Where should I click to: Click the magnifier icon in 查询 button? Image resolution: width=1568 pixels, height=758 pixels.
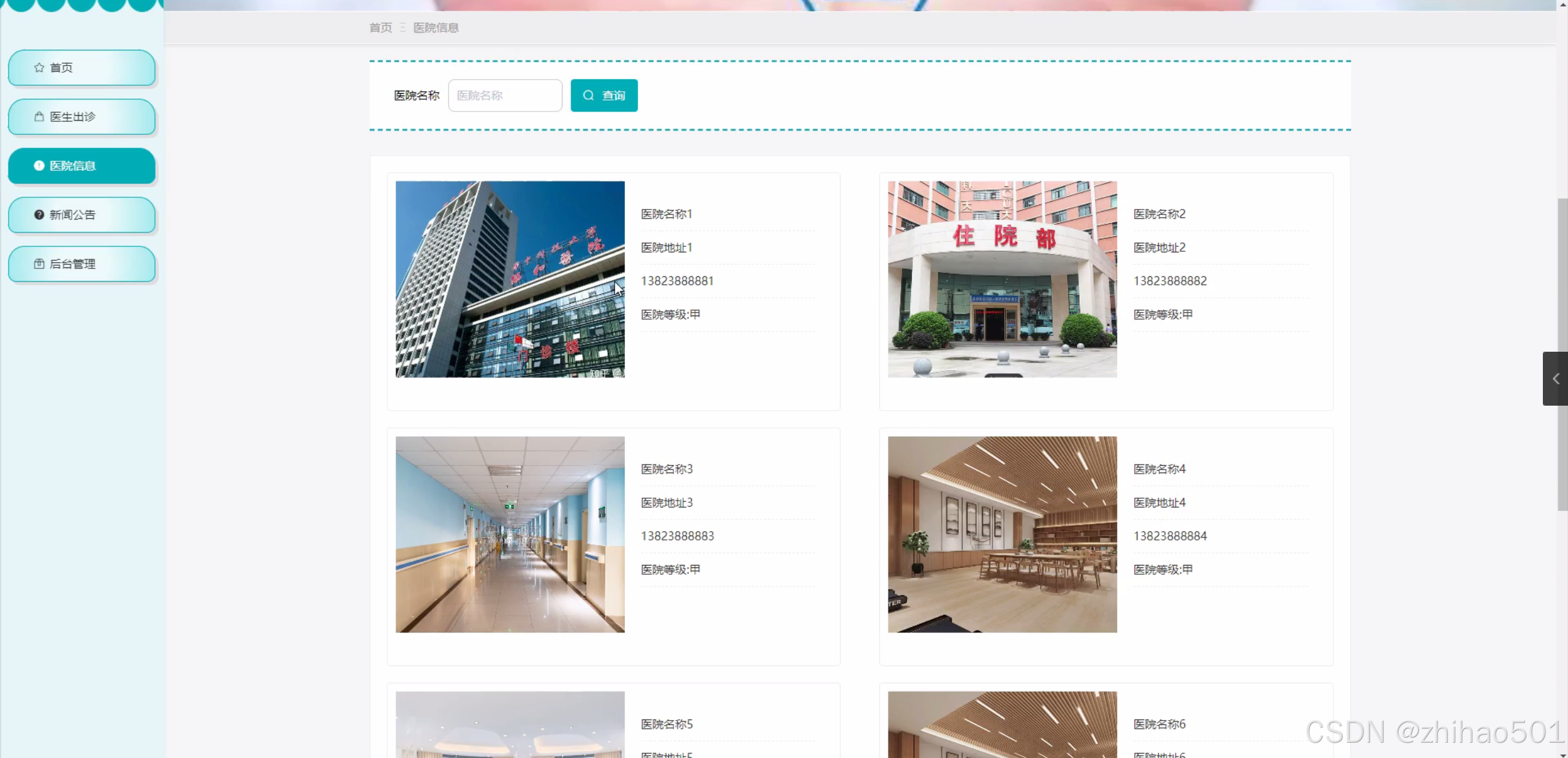588,96
